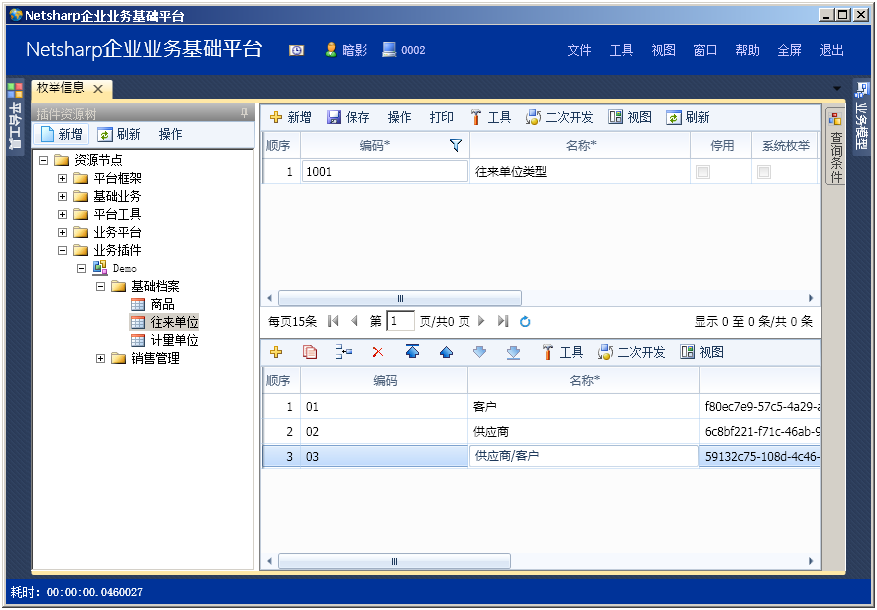Click 工具 hammer in the upper grid toolbar
The width and height of the screenshot is (877, 610).
tap(491, 117)
